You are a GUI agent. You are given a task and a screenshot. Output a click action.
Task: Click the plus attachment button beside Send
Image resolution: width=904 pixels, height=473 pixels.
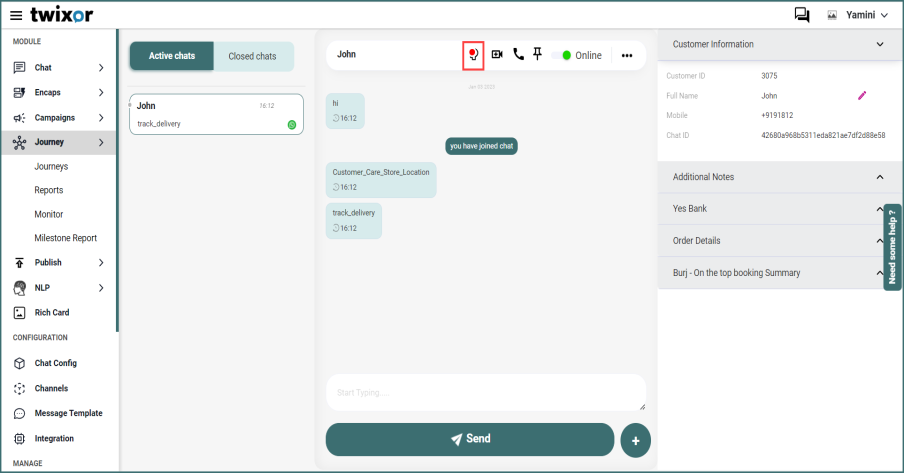tap(635, 440)
